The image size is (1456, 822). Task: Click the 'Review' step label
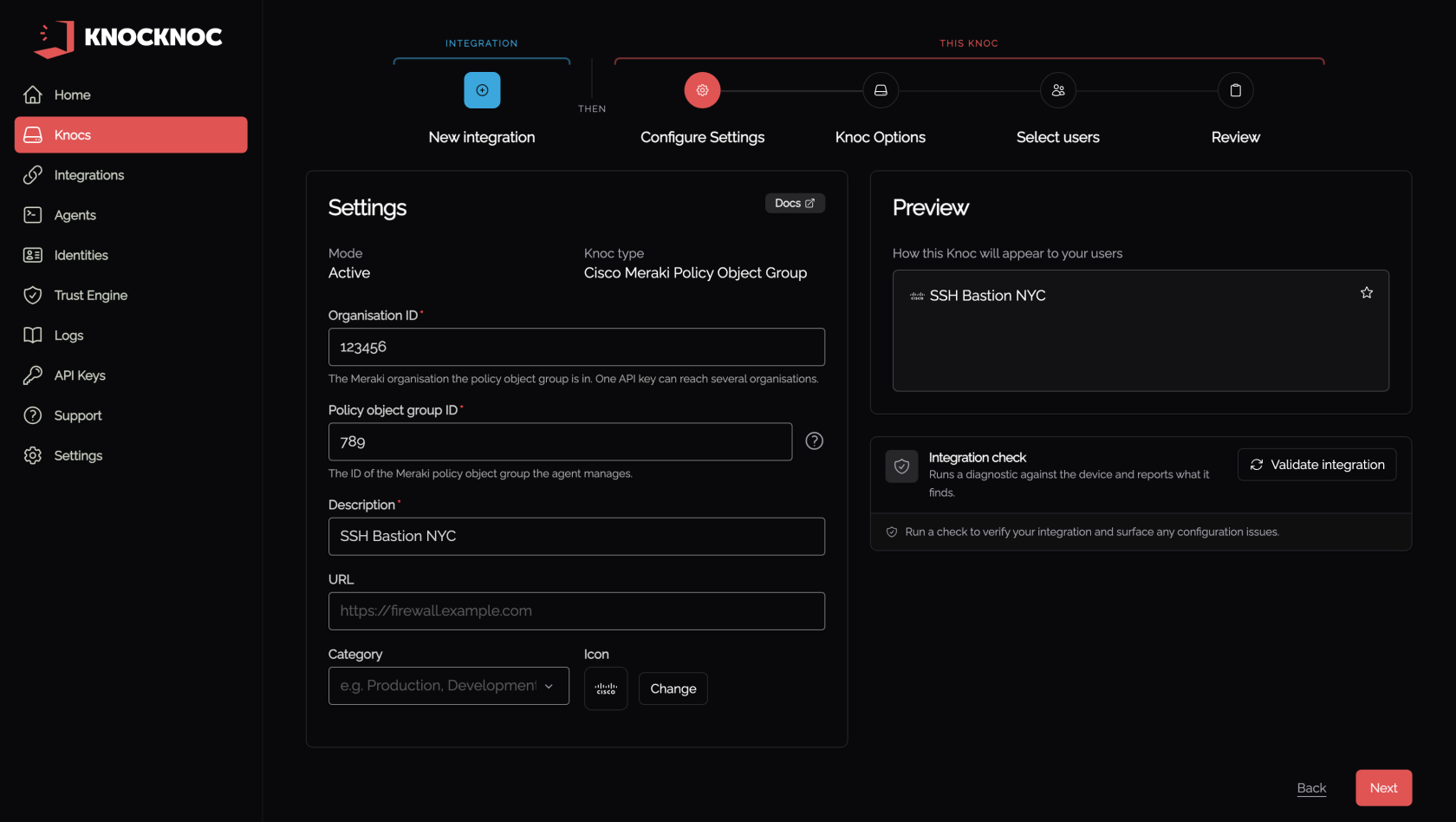pyautogui.click(x=1236, y=137)
